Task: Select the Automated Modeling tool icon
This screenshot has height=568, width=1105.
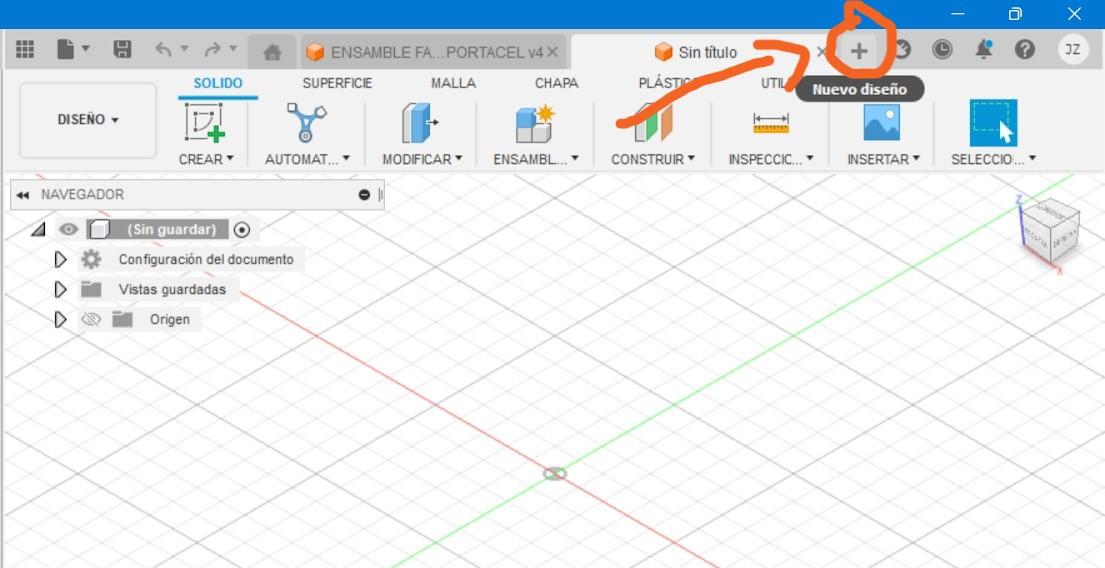Action: pos(307,123)
